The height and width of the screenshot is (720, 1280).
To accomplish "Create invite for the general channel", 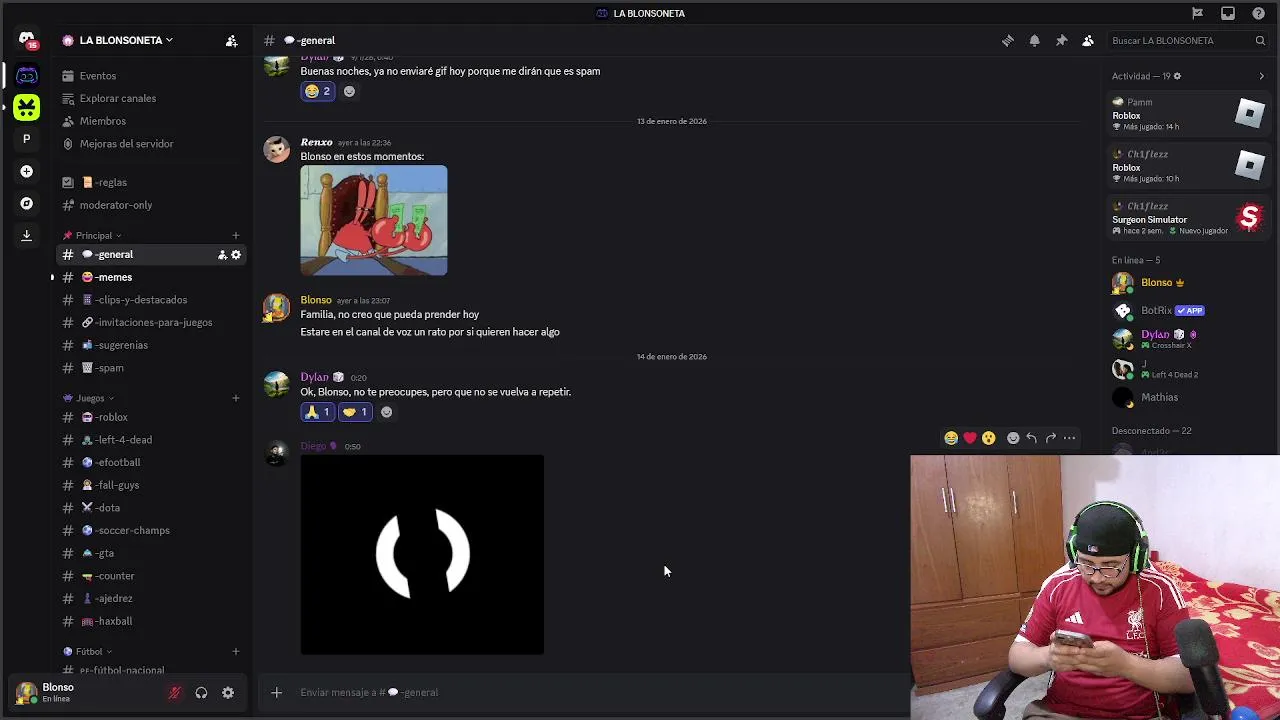I will tap(222, 255).
